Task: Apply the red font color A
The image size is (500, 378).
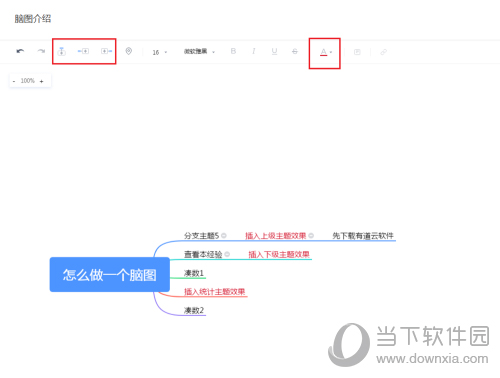Action: coord(323,52)
